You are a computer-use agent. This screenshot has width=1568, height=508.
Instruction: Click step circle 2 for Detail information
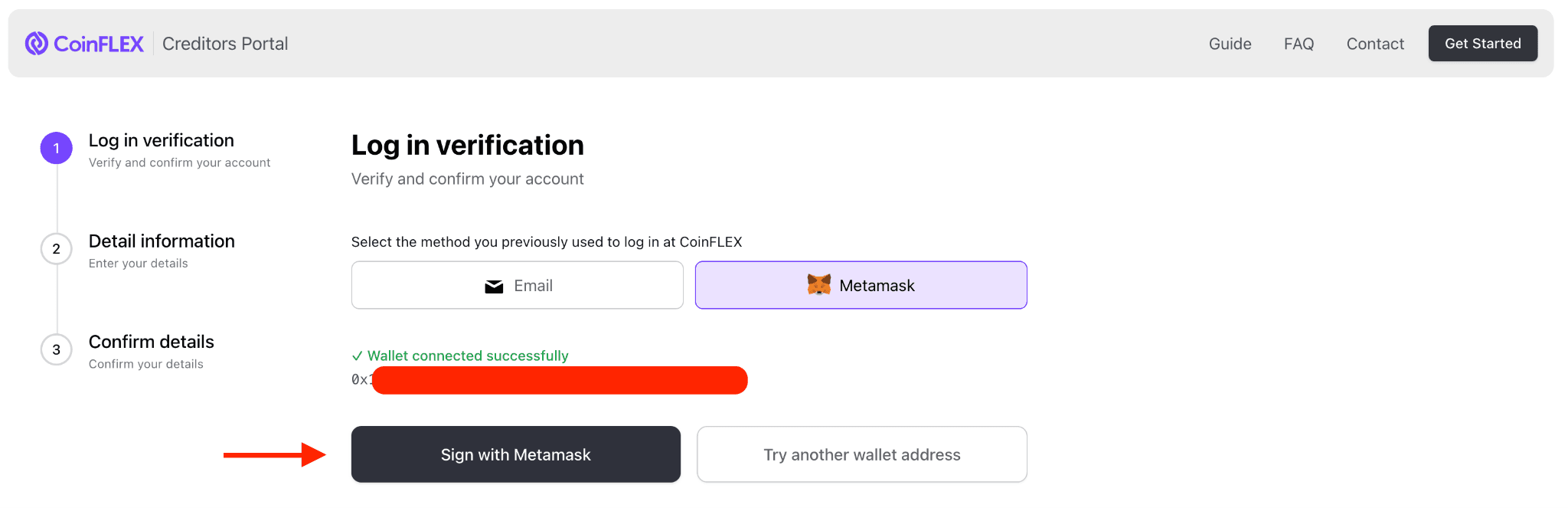(x=55, y=248)
